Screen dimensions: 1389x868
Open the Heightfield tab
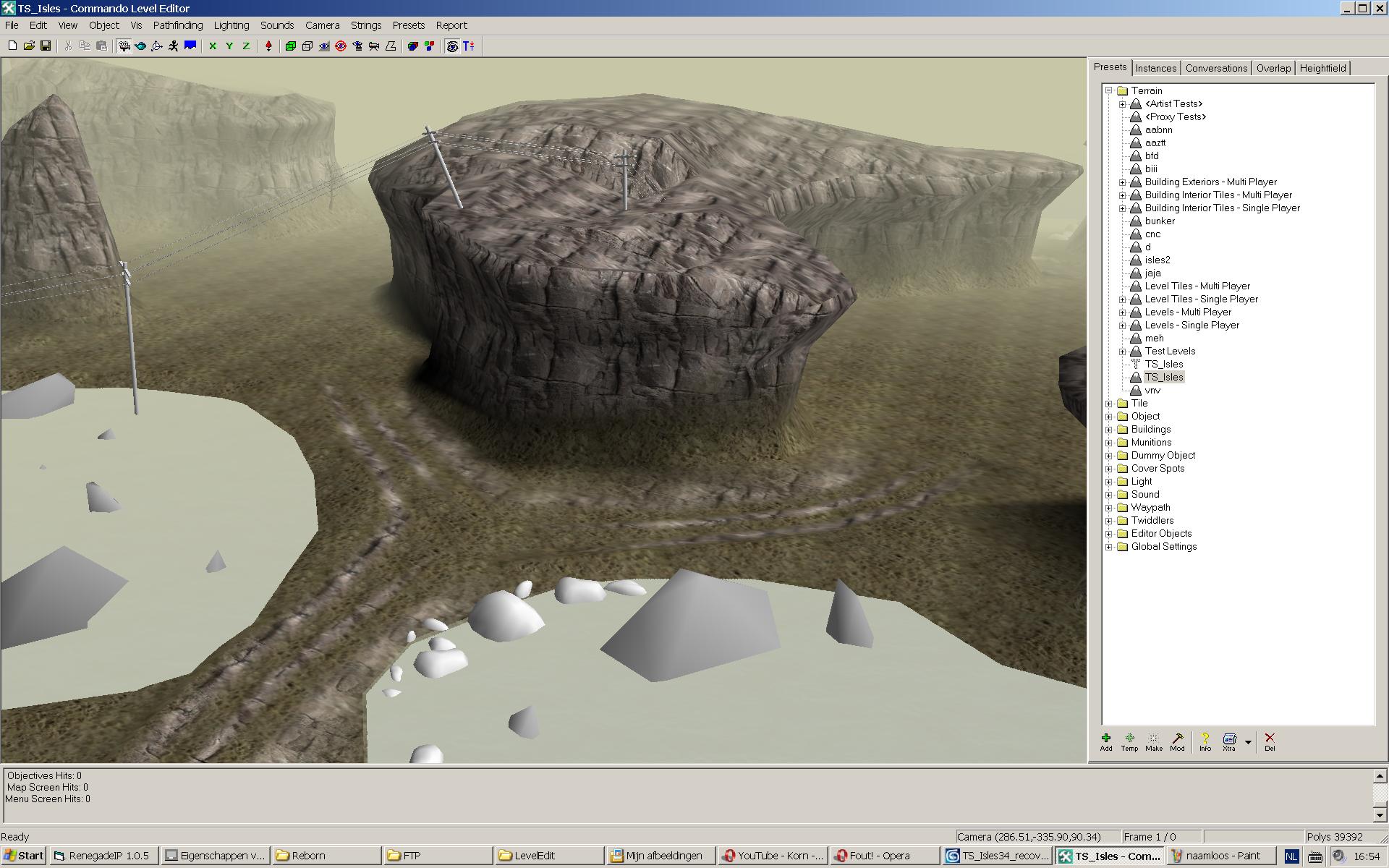coord(1322,68)
